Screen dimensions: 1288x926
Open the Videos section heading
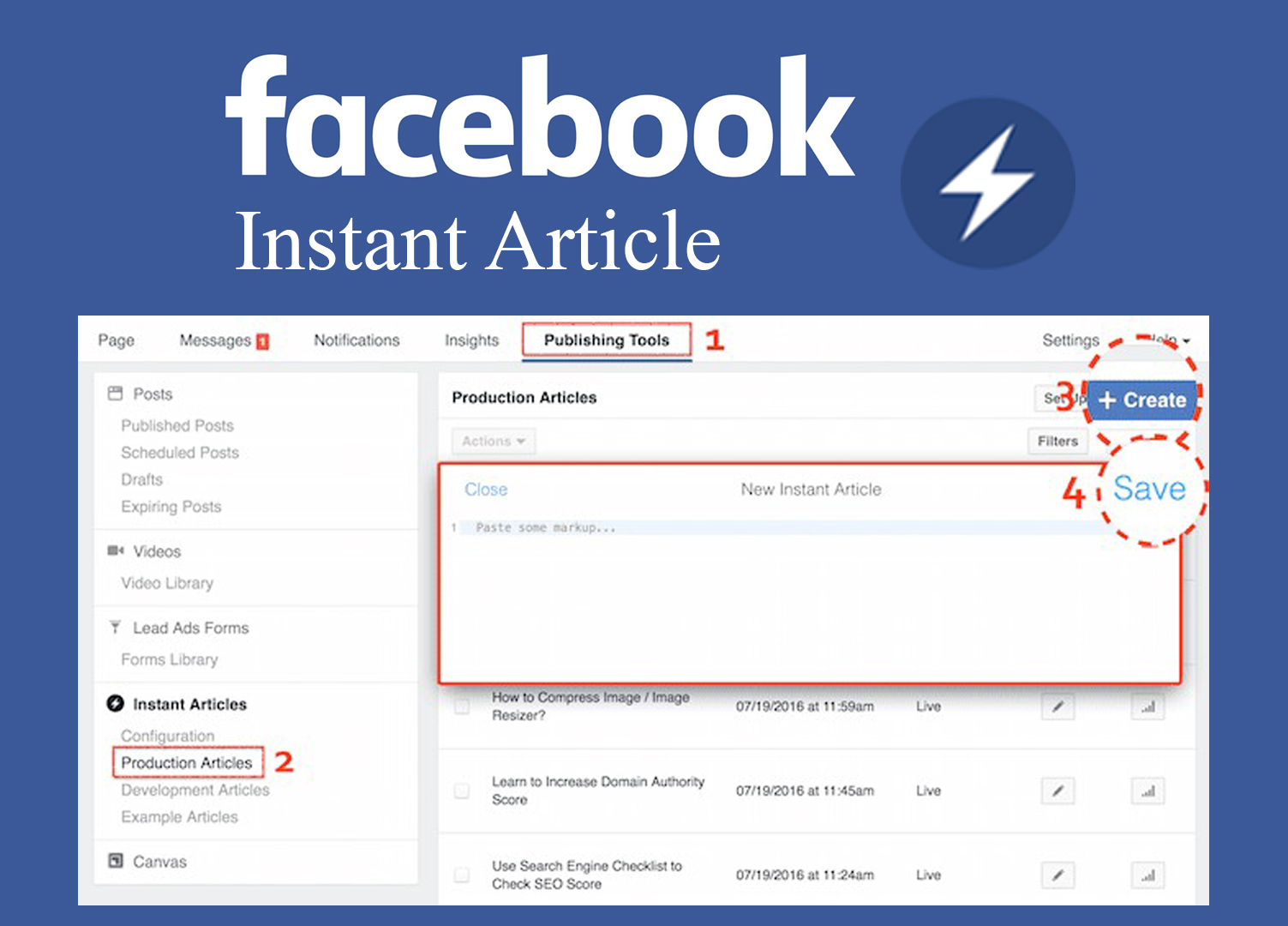pyautogui.click(x=157, y=551)
